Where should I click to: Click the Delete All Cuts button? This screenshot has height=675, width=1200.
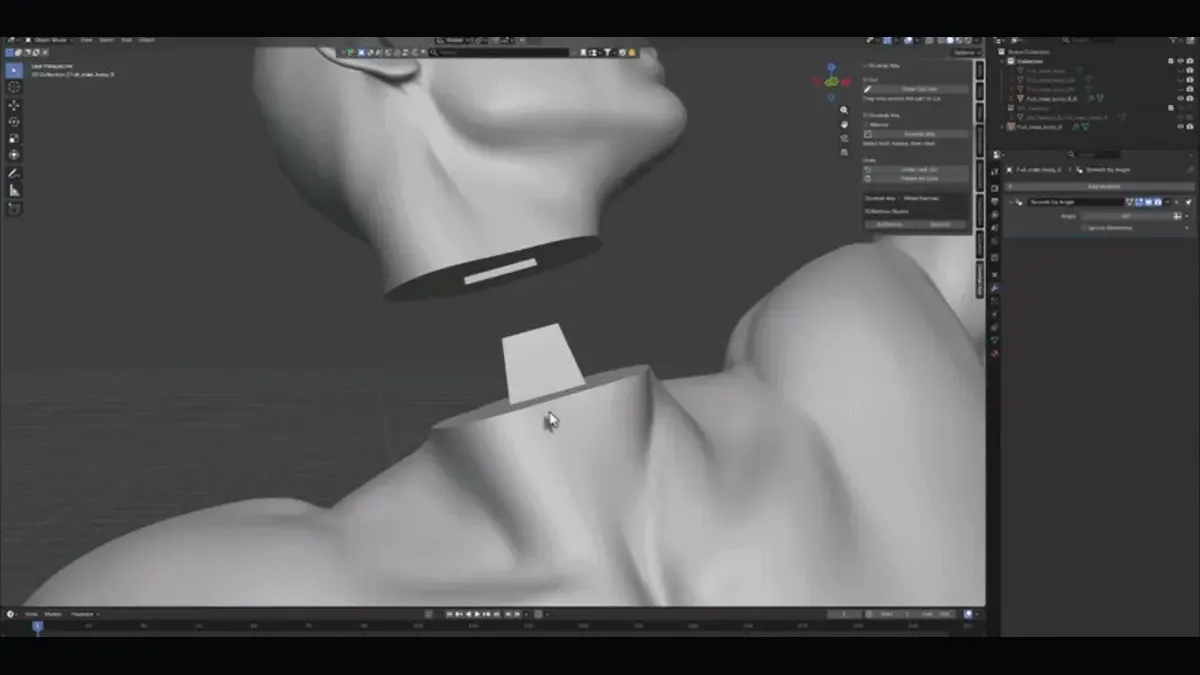[918, 178]
